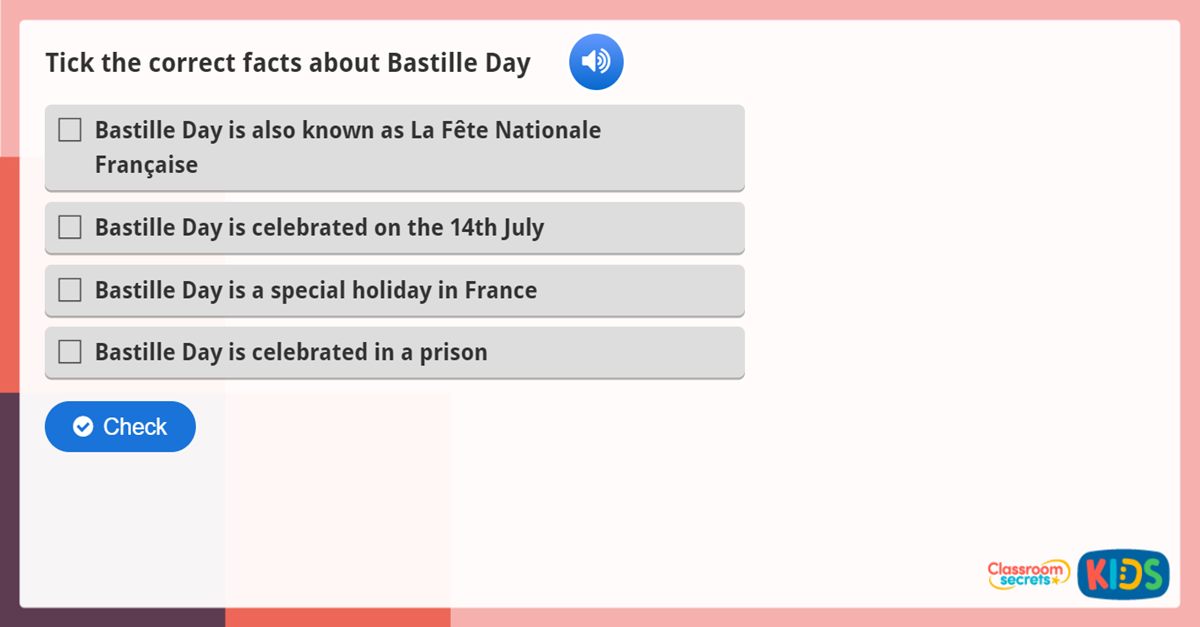Screen dimensions: 1200x627
Task: Select the checkbox about celebrating in a prison
Action: coord(69,352)
